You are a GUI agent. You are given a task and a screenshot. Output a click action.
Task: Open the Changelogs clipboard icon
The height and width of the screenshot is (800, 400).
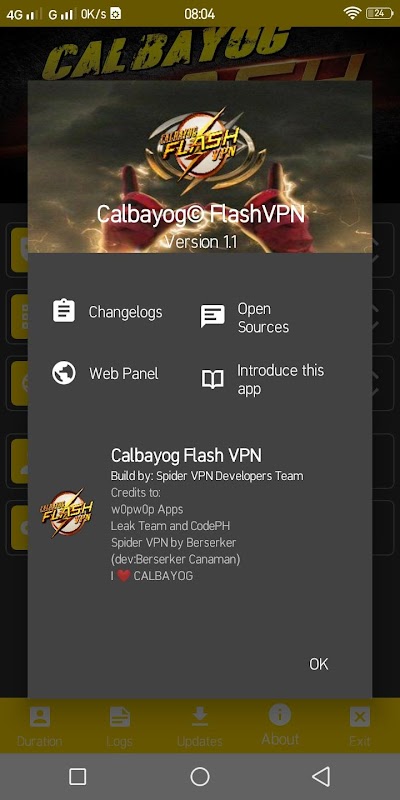pyautogui.click(x=64, y=311)
